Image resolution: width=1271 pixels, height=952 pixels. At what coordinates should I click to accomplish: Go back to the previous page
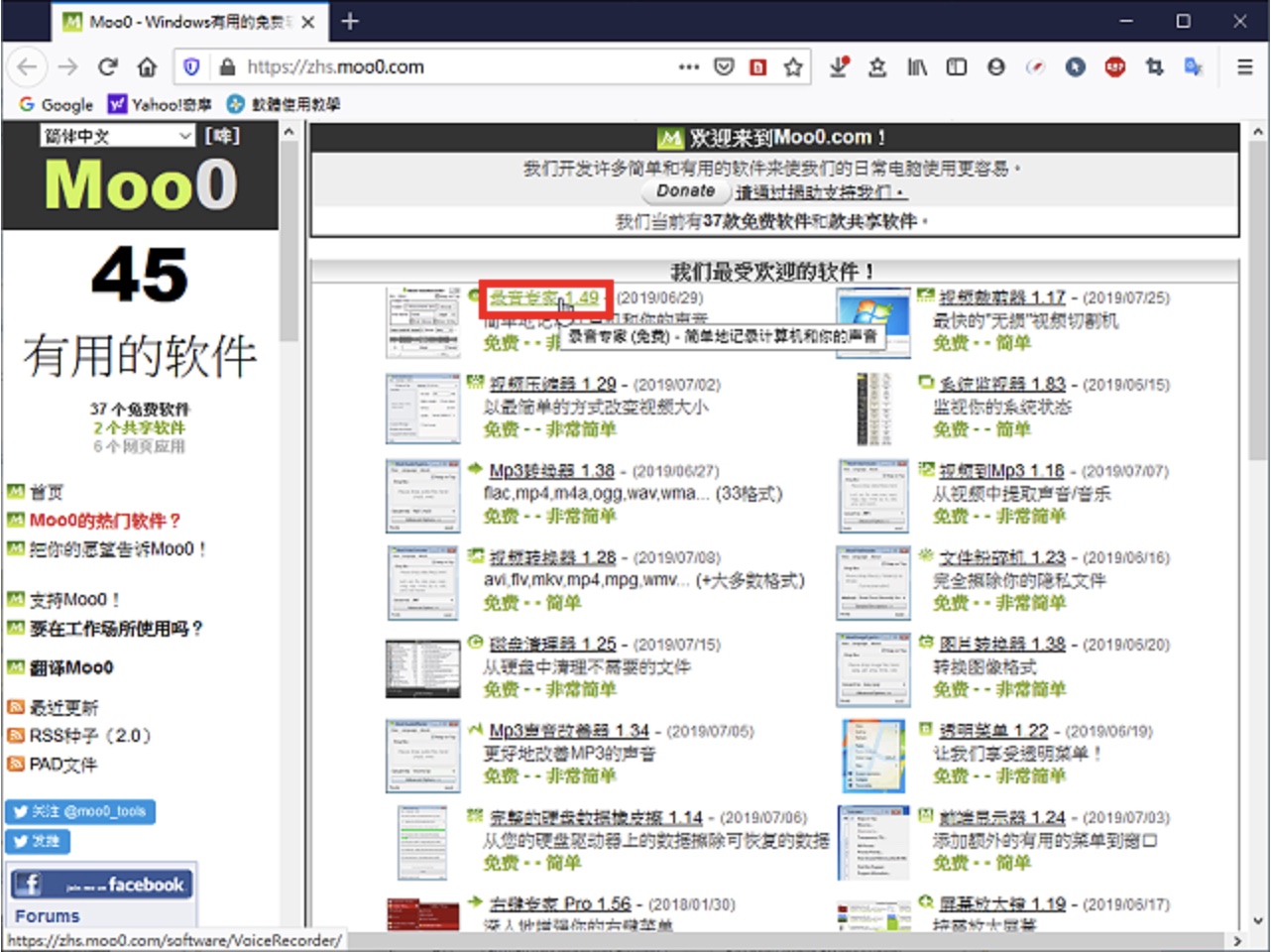click(27, 66)
